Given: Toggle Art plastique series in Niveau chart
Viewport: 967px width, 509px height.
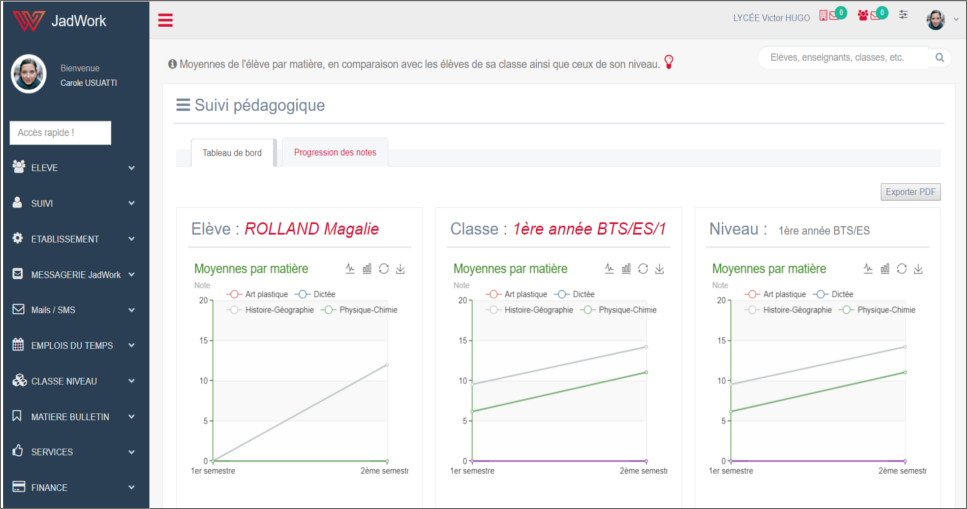Looking at the screenshot, I should (775, 294).
